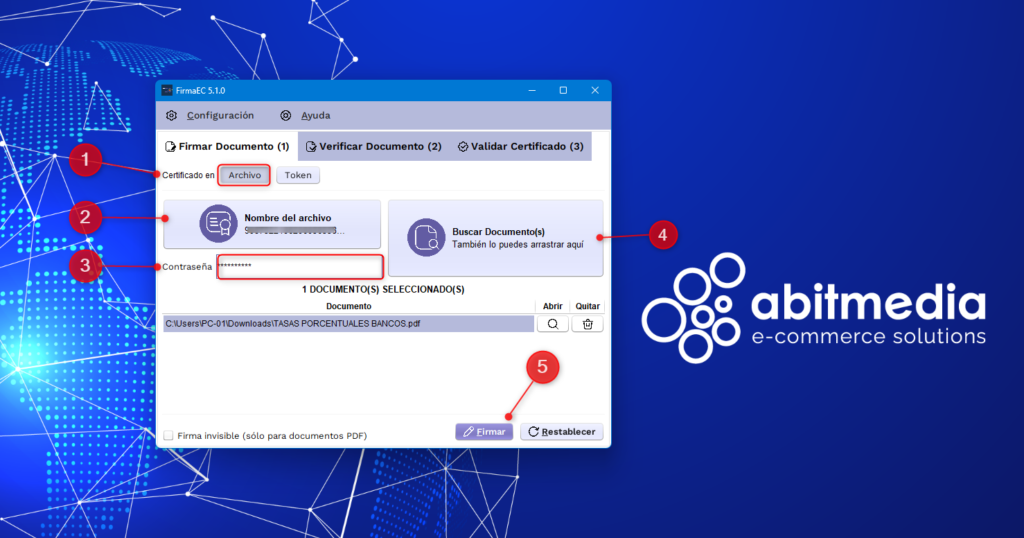Switch to Firmar Documento (1) tab
The height and width of the screenshot is (538, 1024).
[x=227, y=146]
